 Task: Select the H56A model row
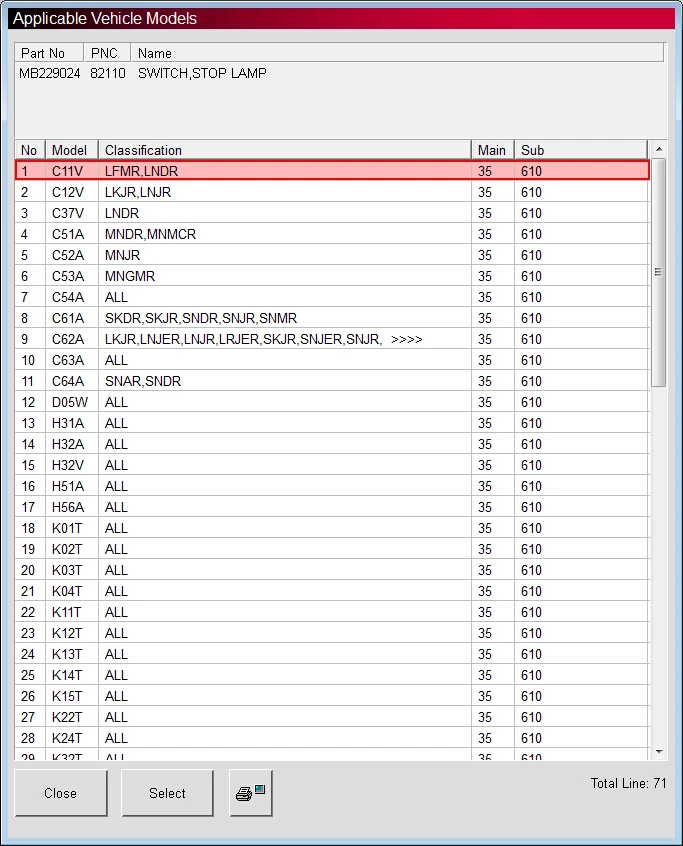click(x=332, y=508)
